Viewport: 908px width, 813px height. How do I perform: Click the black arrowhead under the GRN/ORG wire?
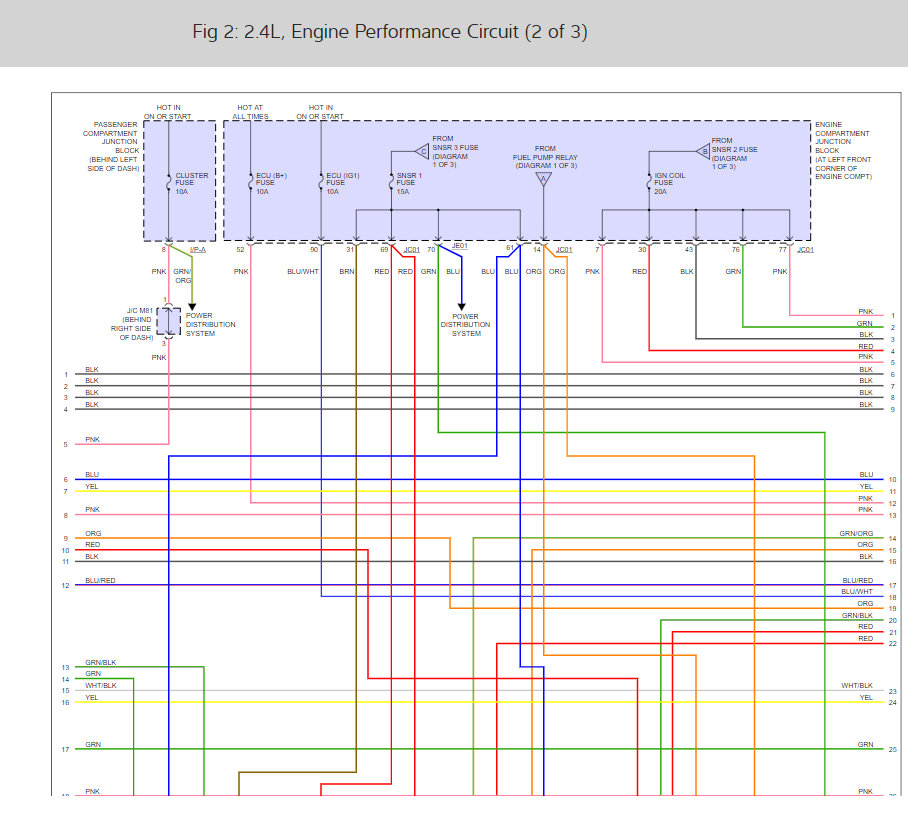[192, 307]
